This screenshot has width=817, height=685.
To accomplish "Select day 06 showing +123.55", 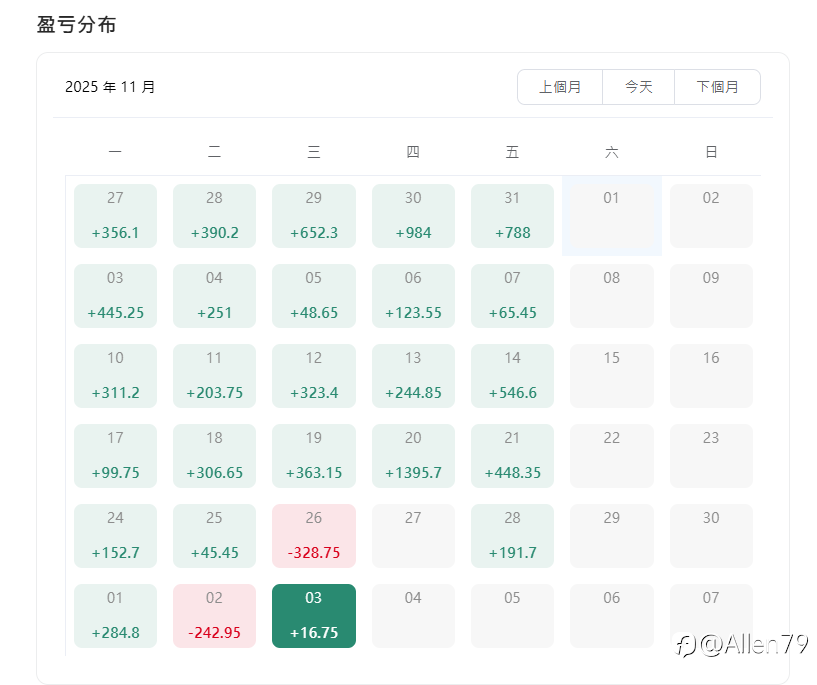I will coord(413,296).
